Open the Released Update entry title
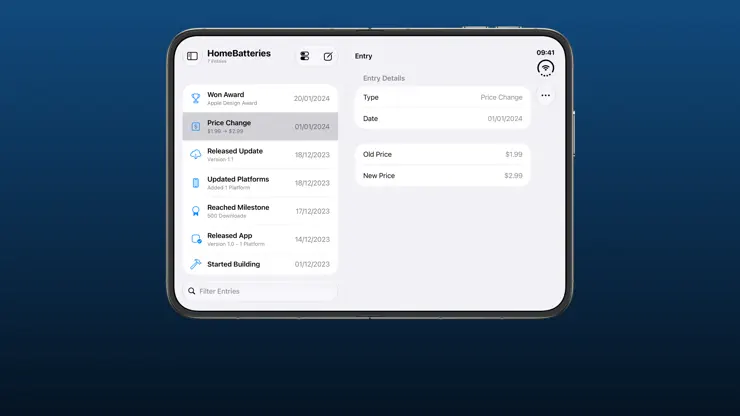 click(x=235, y=151)
